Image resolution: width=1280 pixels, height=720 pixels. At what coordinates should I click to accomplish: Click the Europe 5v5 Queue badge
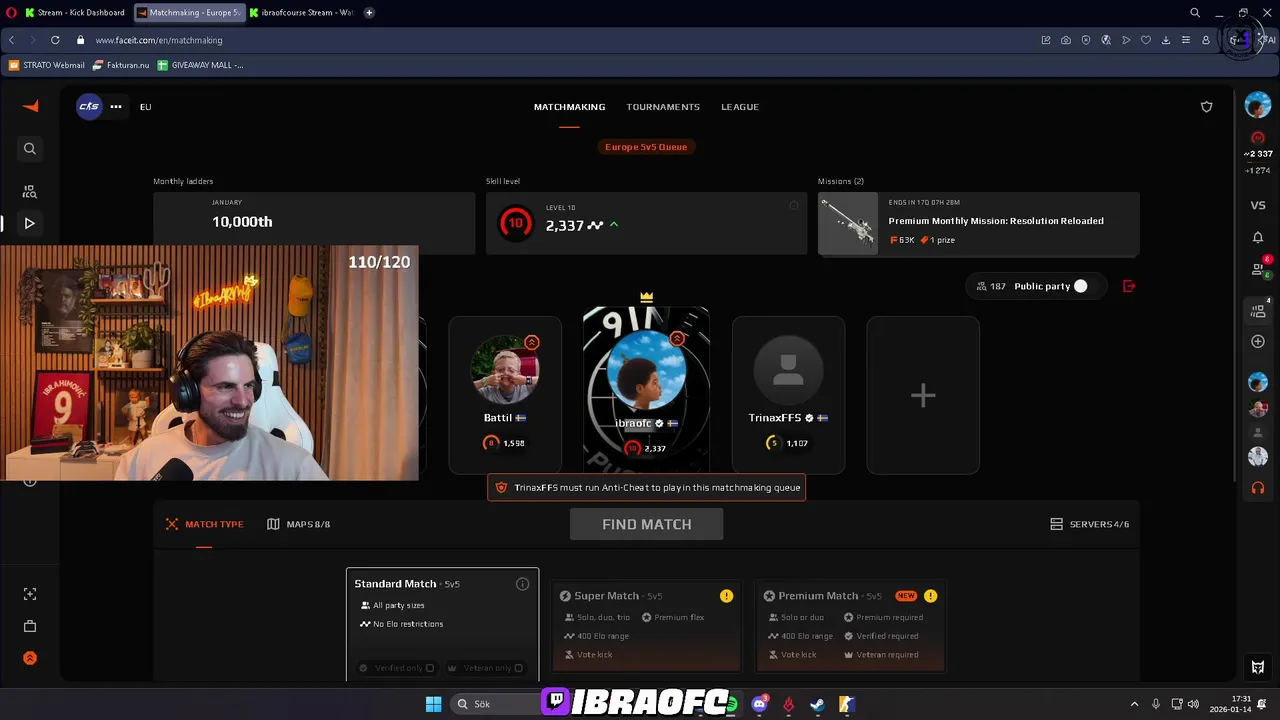[x=646, y=147]
